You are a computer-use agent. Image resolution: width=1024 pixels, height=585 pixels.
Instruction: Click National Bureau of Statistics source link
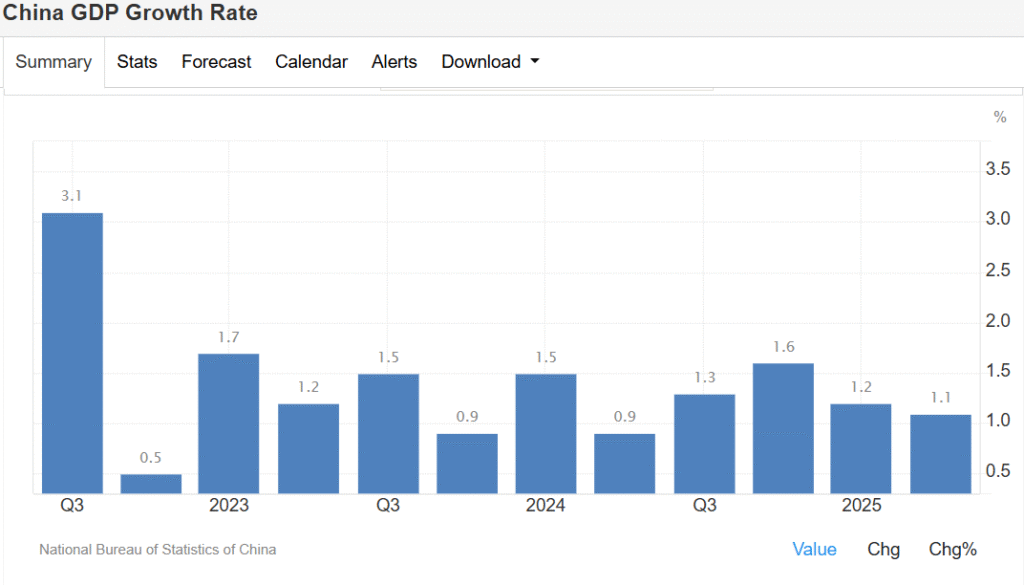coord(157,549)
